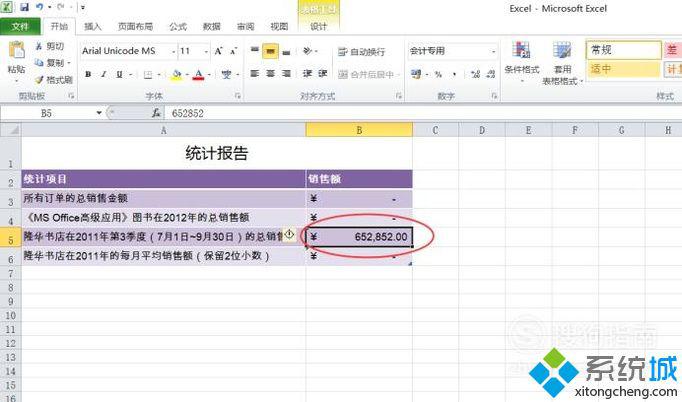The height and width of the screenshot is (402, 682).
Task: Select the Format Painter (格式刷) tool
Action: (40, 78)
